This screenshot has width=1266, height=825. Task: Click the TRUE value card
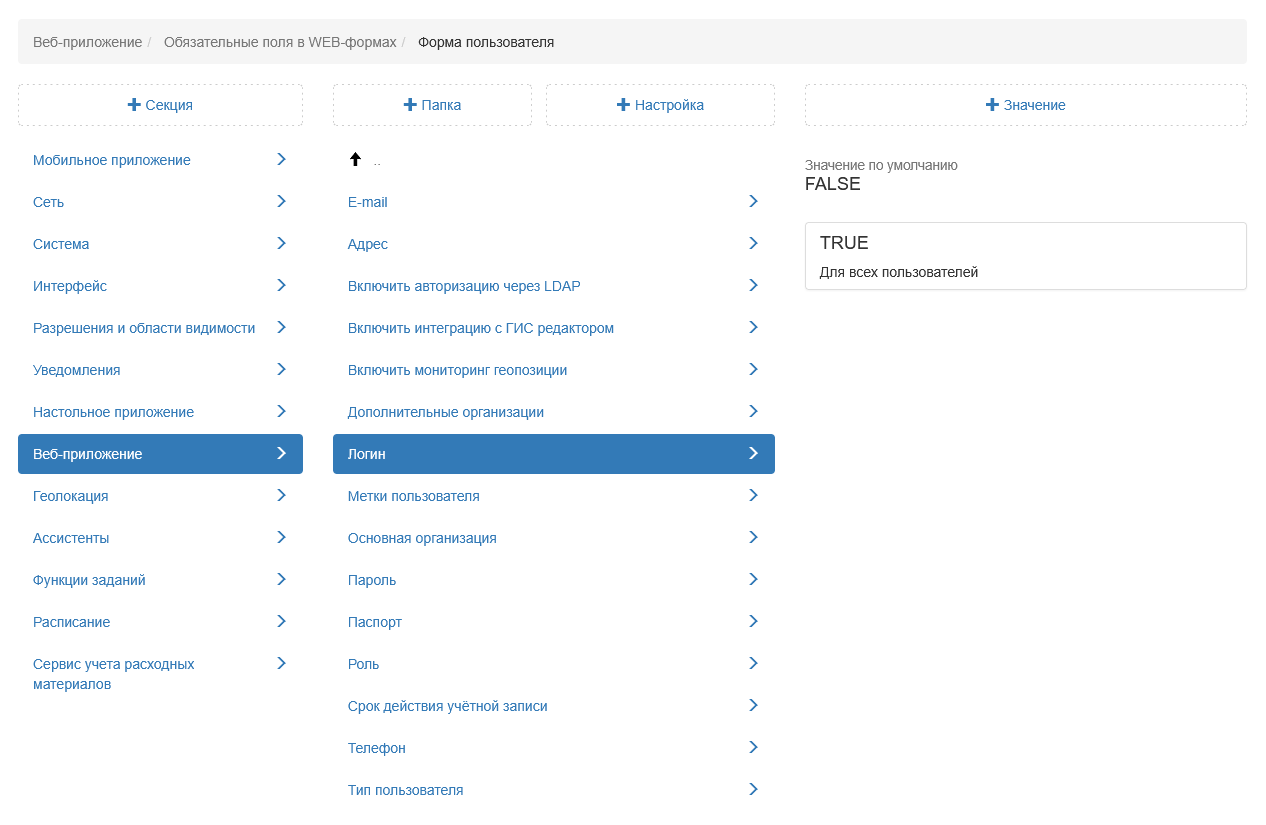tap(1025, 256)
